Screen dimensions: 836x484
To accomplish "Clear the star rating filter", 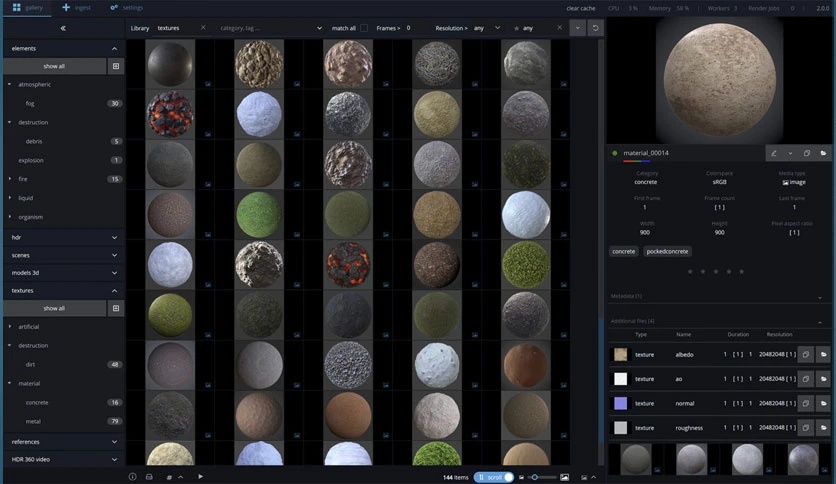I will pos(559,28).
